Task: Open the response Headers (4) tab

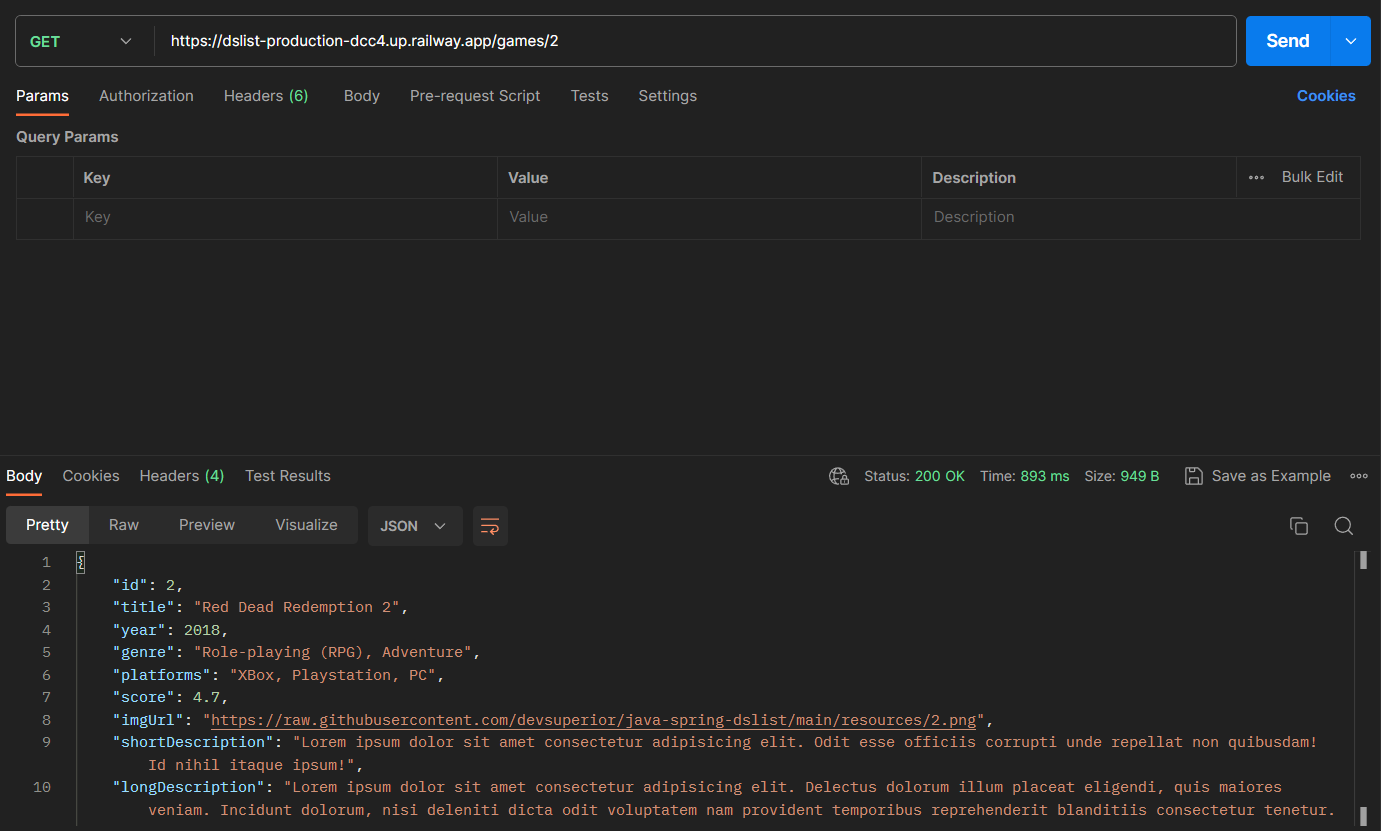Action: pos(182,476)
